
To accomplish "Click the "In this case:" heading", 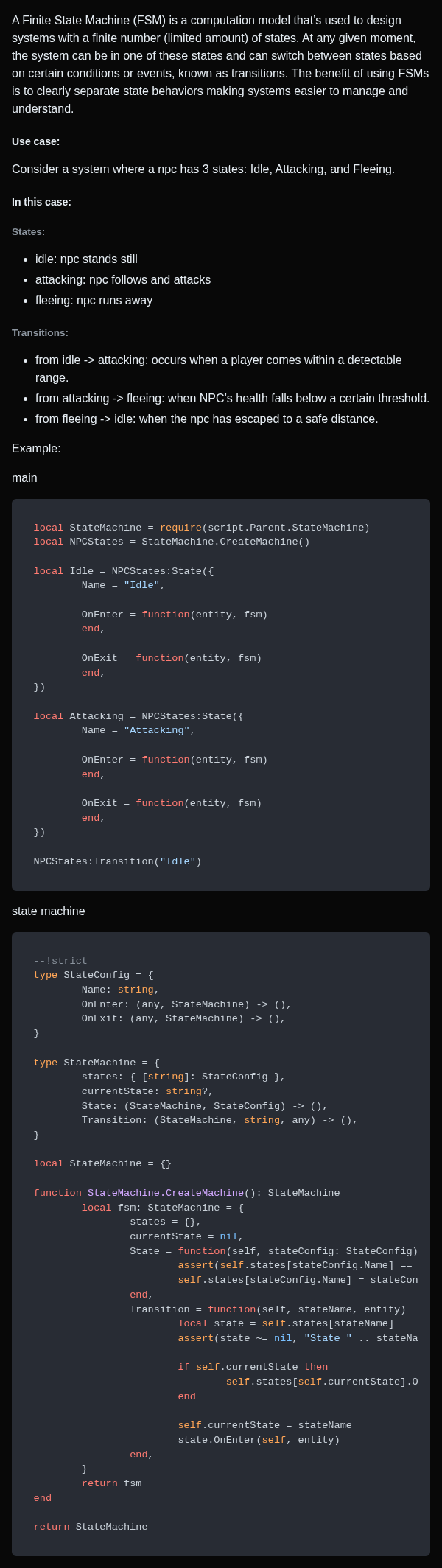I will tap(41, 202).
